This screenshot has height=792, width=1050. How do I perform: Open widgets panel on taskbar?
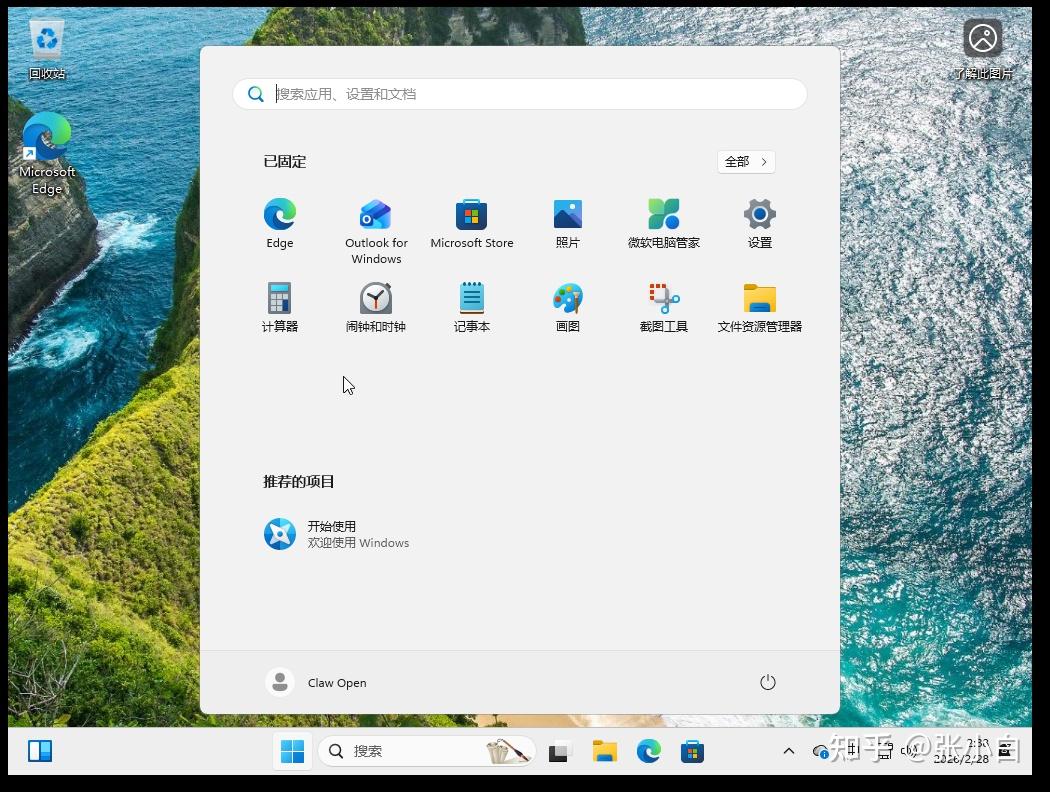40,751
